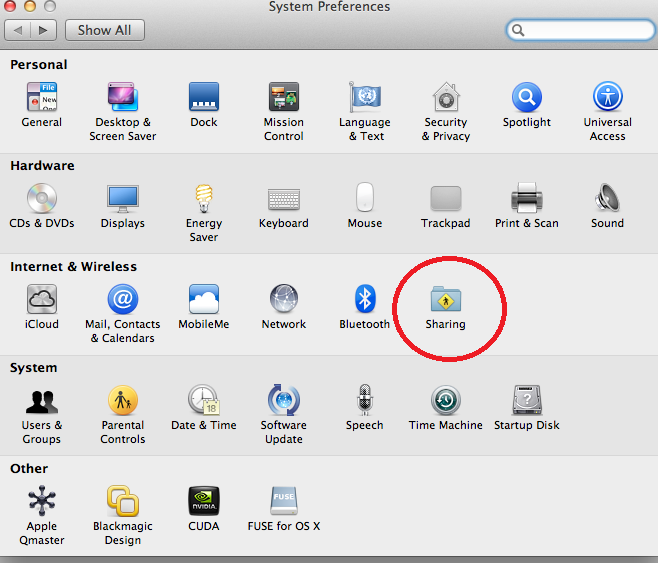Focus the preferences search field
This screenshot has width=658, height=563.
pyautogui.click(x=580, y=30)
